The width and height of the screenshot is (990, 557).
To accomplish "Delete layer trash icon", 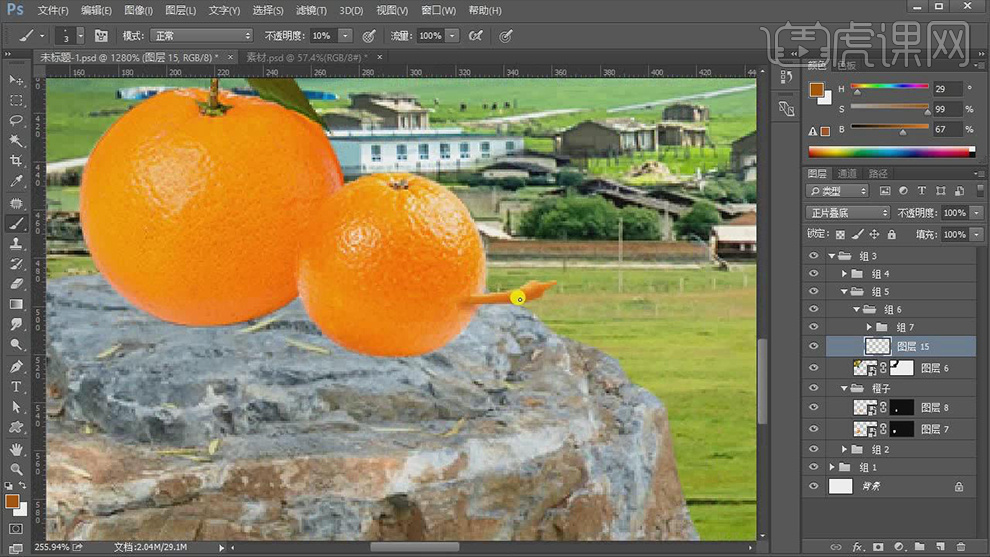I will pyautogui.click(x=961, y=546).
